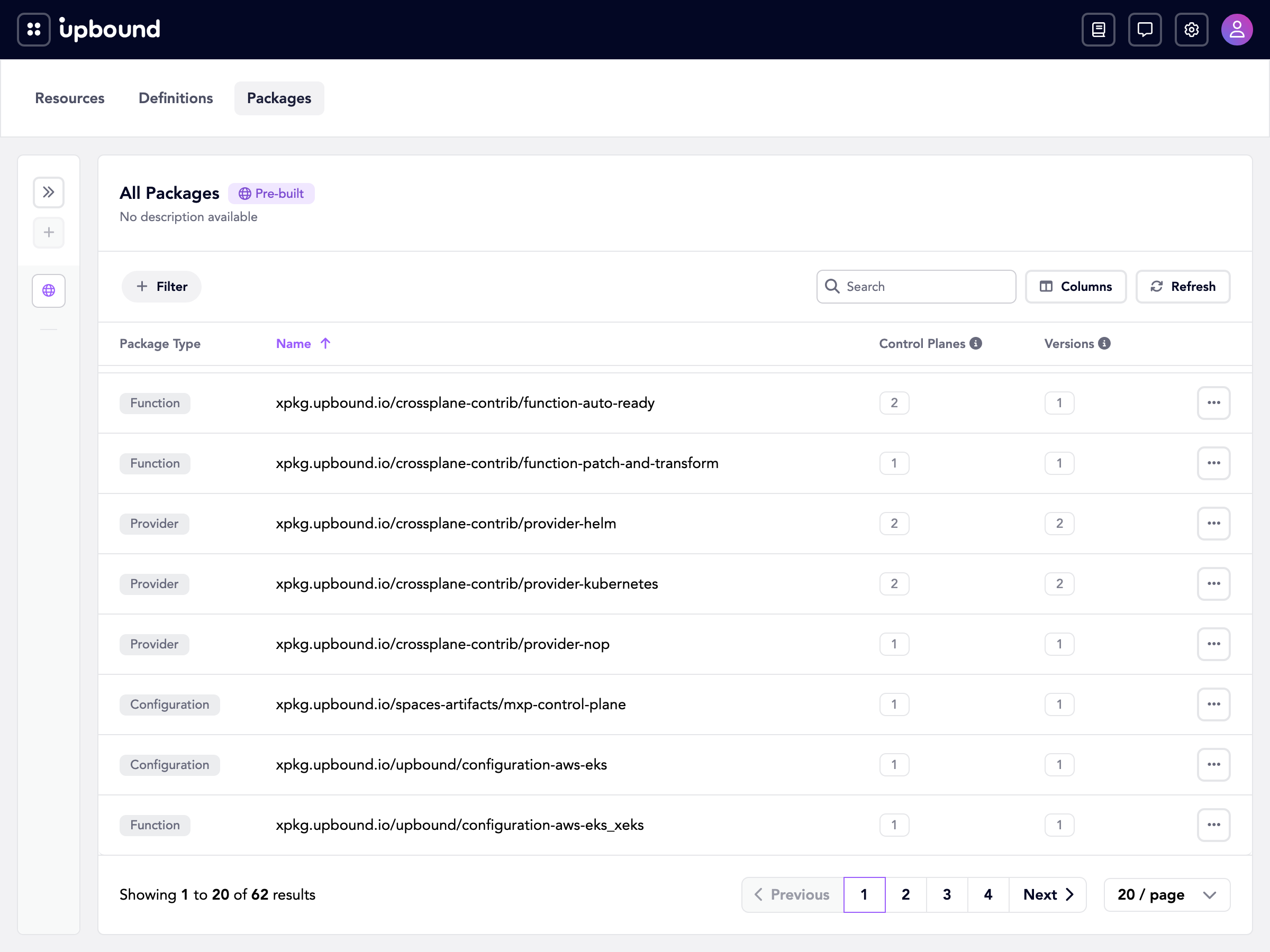Open provider-kubernetes package name
This screenshot has width=1270, height=952.
[467, 583]
